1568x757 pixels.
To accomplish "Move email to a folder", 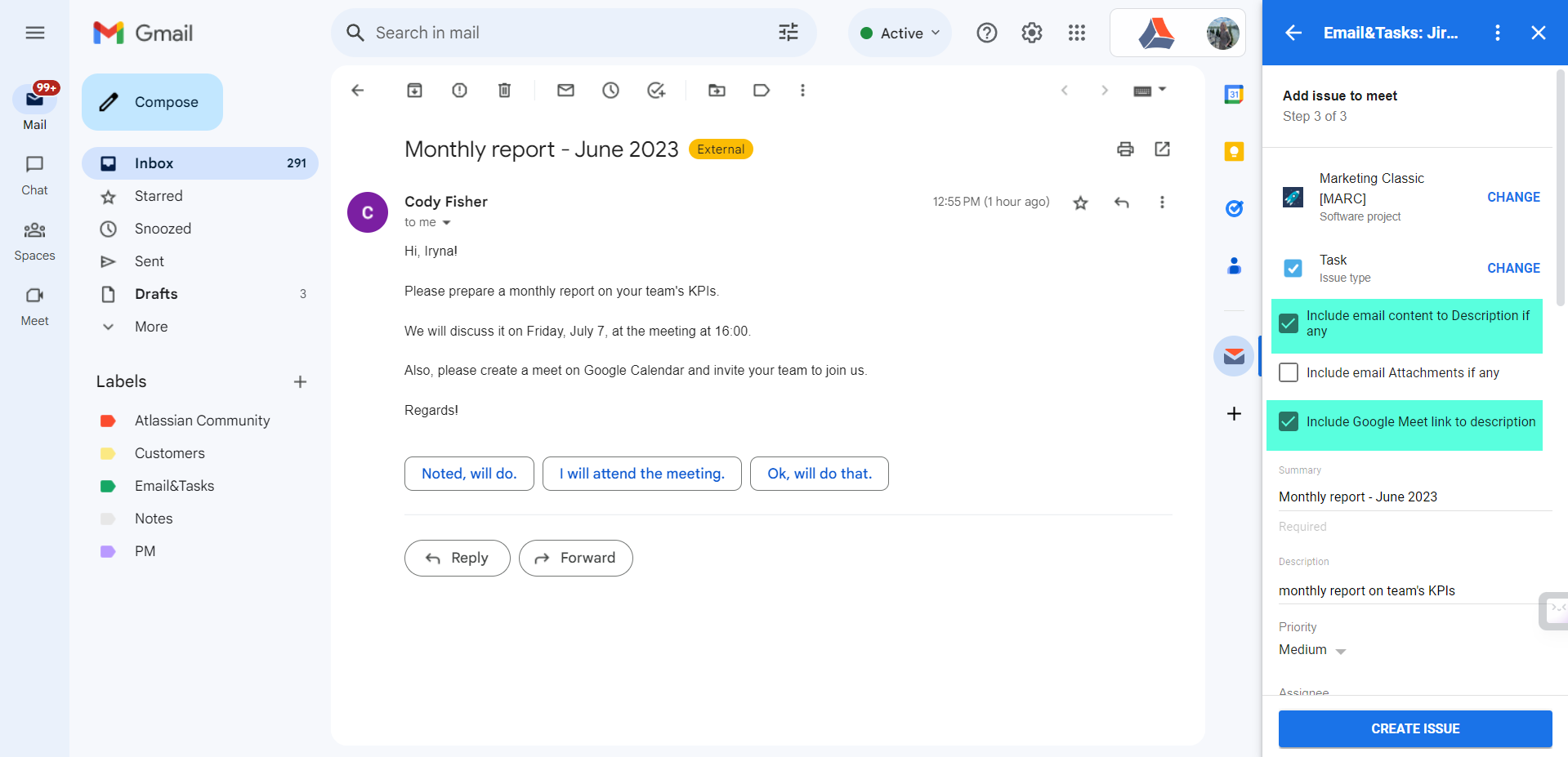I will pyautogui.click(x=717, y=91).
